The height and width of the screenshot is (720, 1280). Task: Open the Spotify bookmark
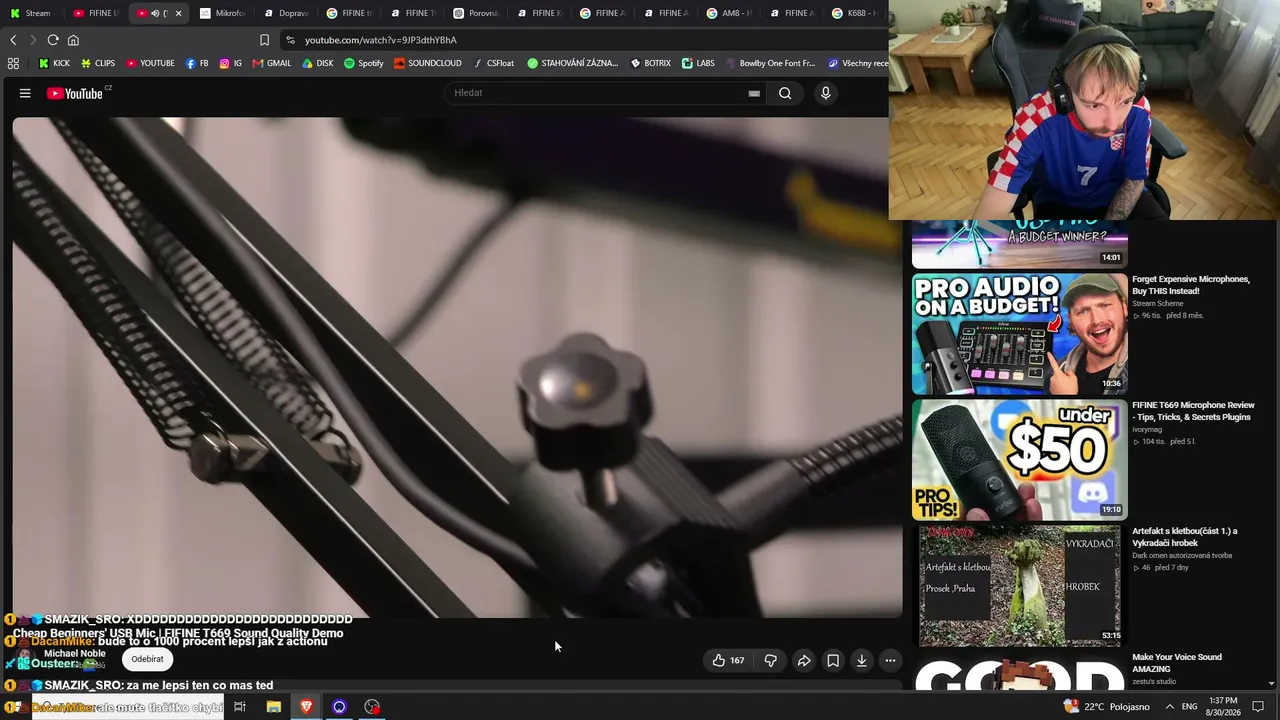click(364, 63)
